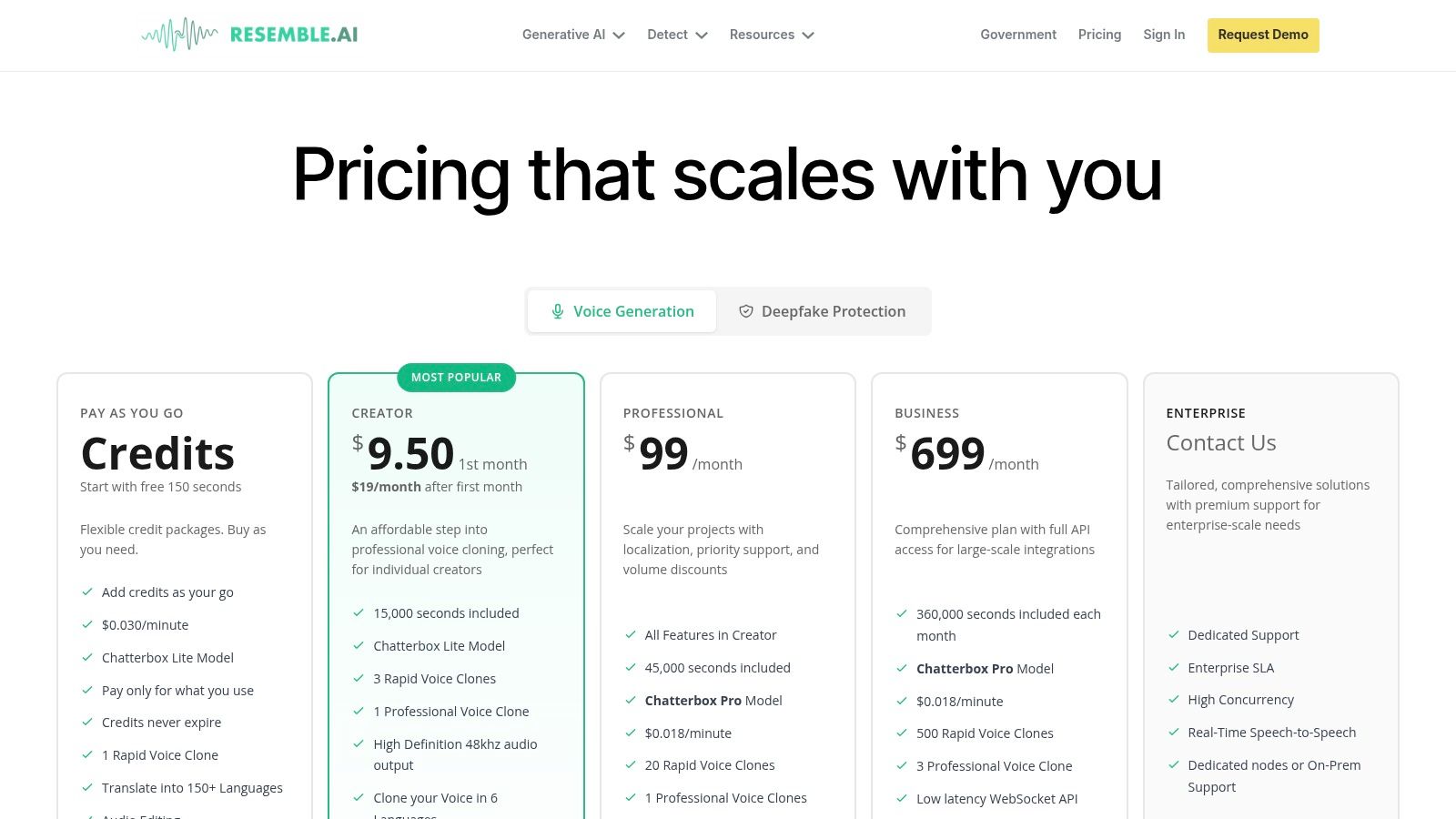Switch to the Deepfake Protection tab
The height and width of the screenshot is (819, 1456).
822,311
